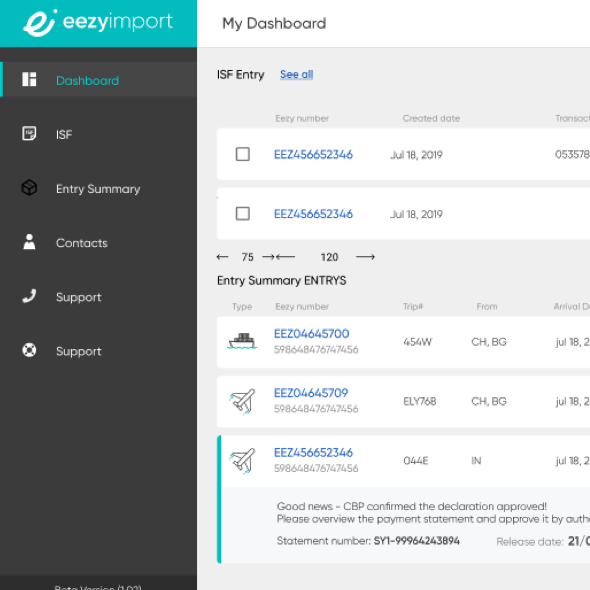This screenshot has width=590, height=590.
Task: Click the eezyimport logo icon
Action: pyautogui.click(x=40, y=23)
